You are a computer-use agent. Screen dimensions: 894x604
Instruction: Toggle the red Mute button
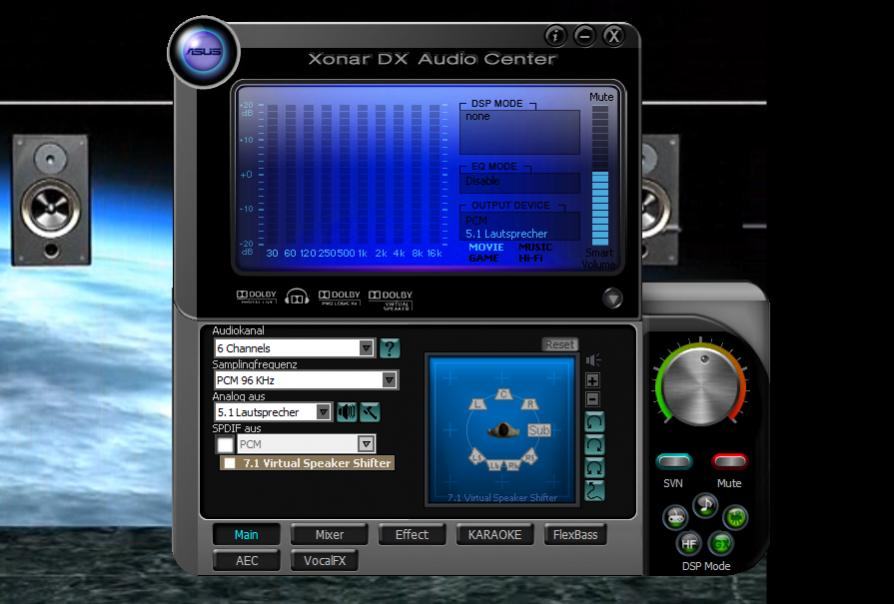tap(729, 461)
